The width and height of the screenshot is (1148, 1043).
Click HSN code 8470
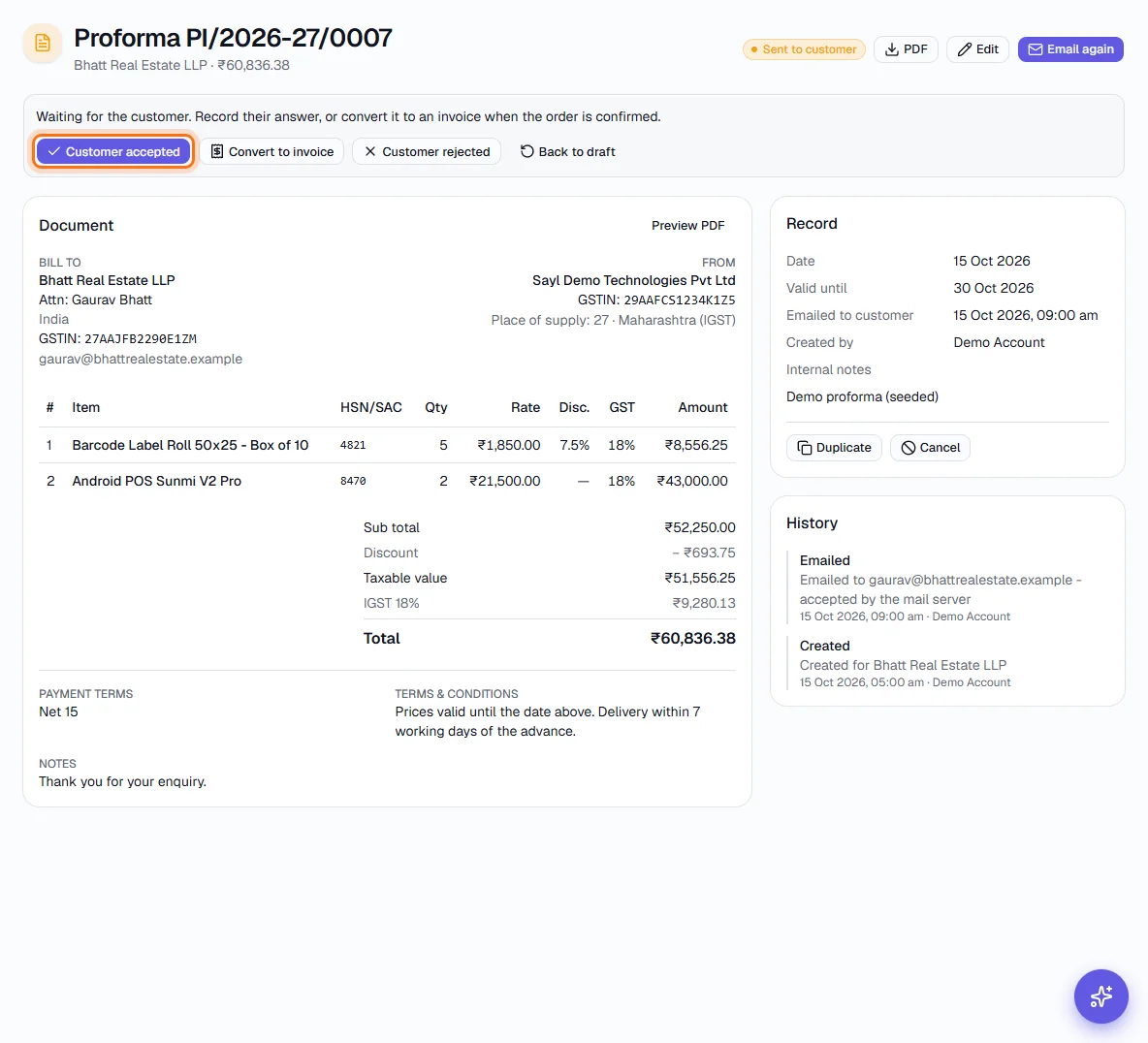tap(353, 481)
